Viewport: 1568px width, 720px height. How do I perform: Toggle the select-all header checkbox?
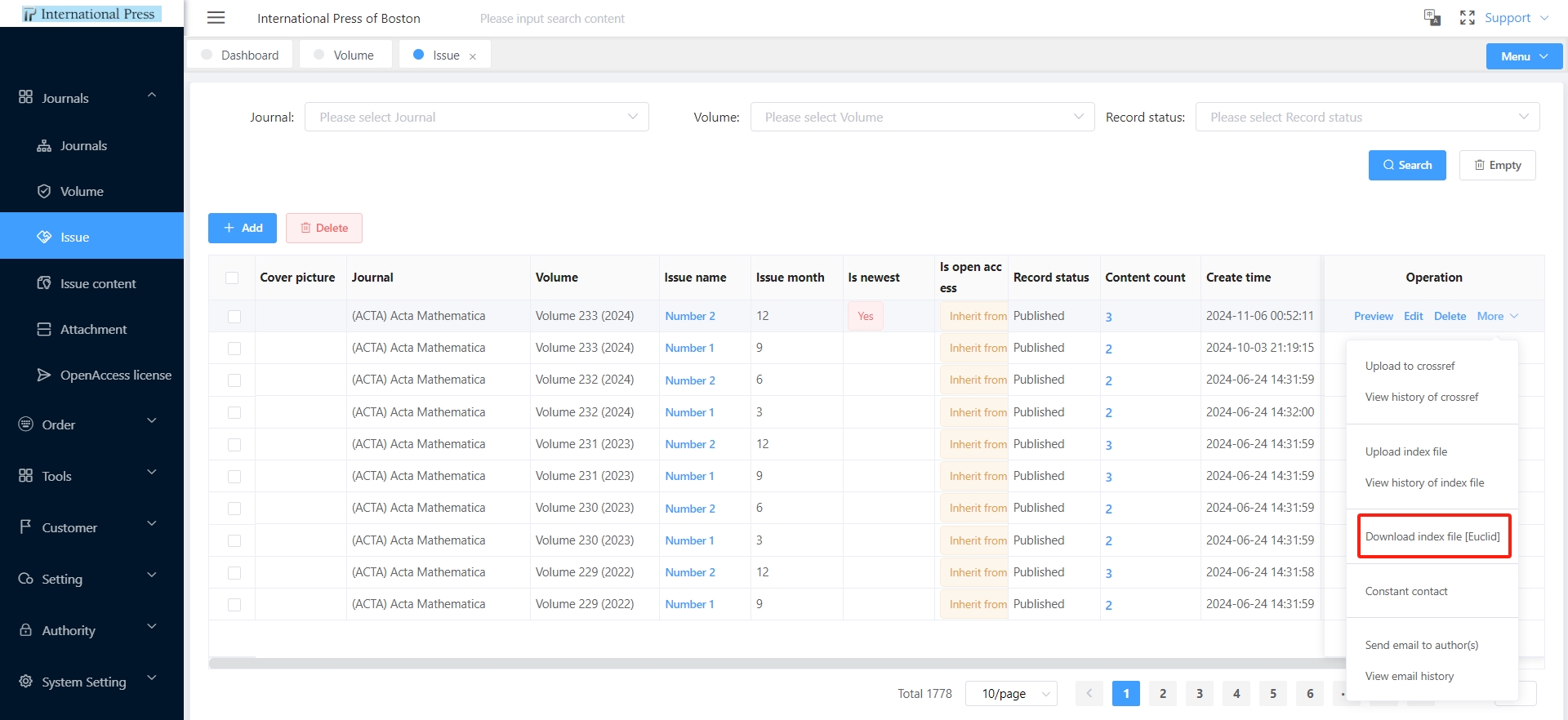click(232, 278)
